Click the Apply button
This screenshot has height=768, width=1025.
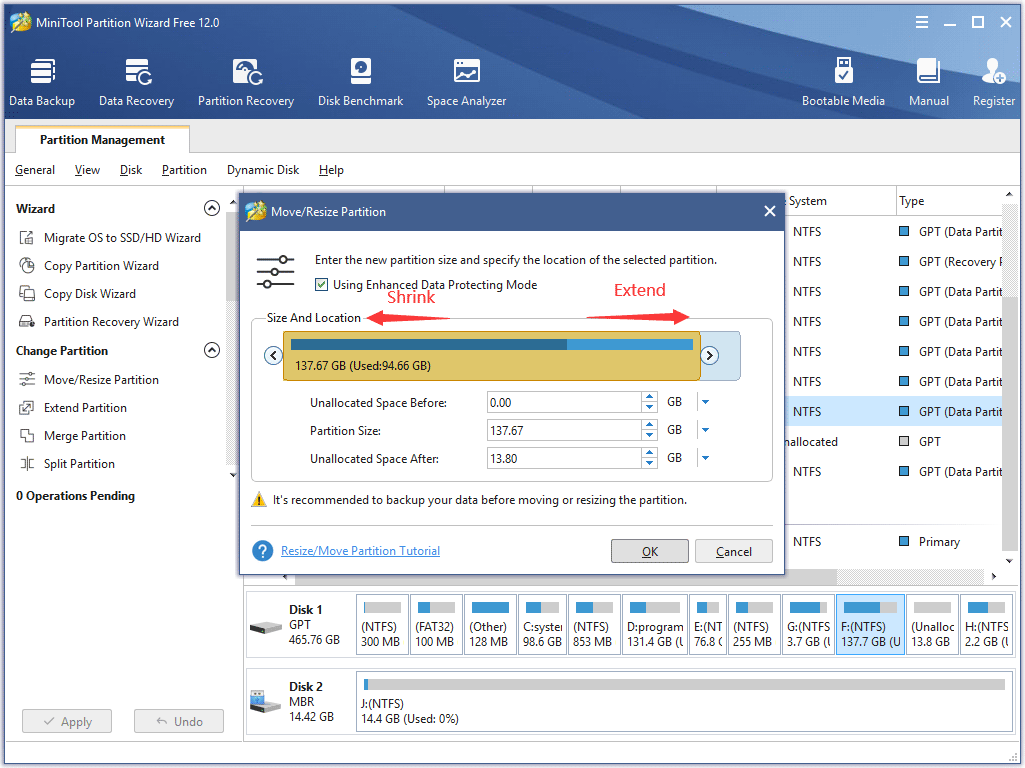pos(67,722)
